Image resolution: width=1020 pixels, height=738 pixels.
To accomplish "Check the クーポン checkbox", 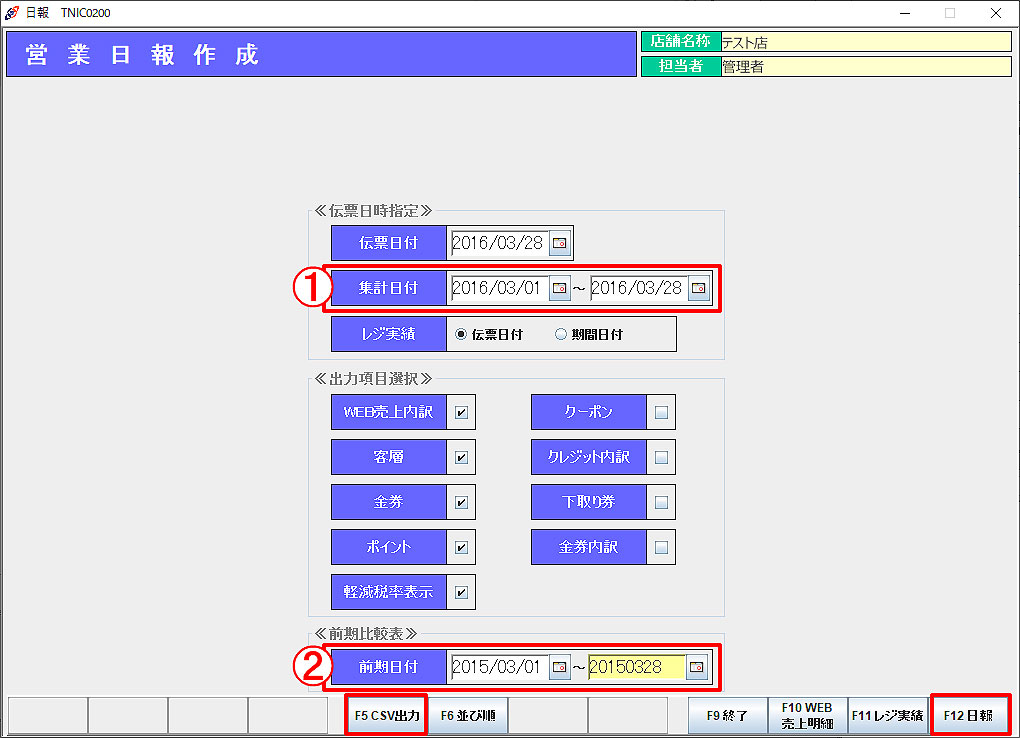I will [661, 413].
